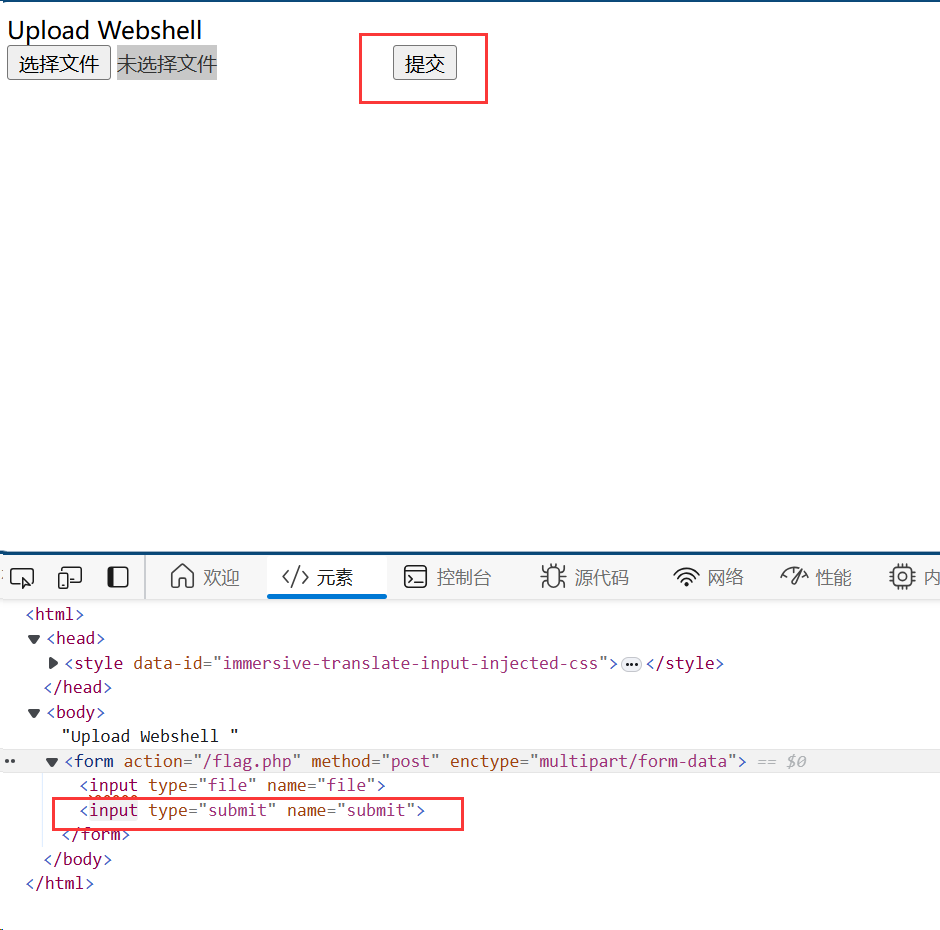
Task: Click the three-dot handle left of form row
Action: 10,762
